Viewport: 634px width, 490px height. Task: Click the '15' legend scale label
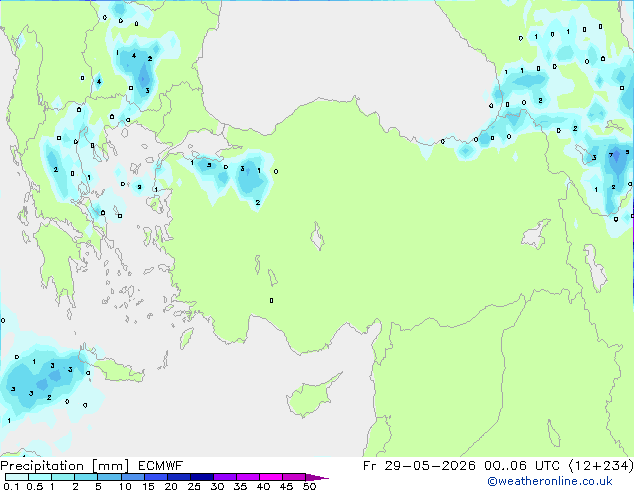[148, 486]
